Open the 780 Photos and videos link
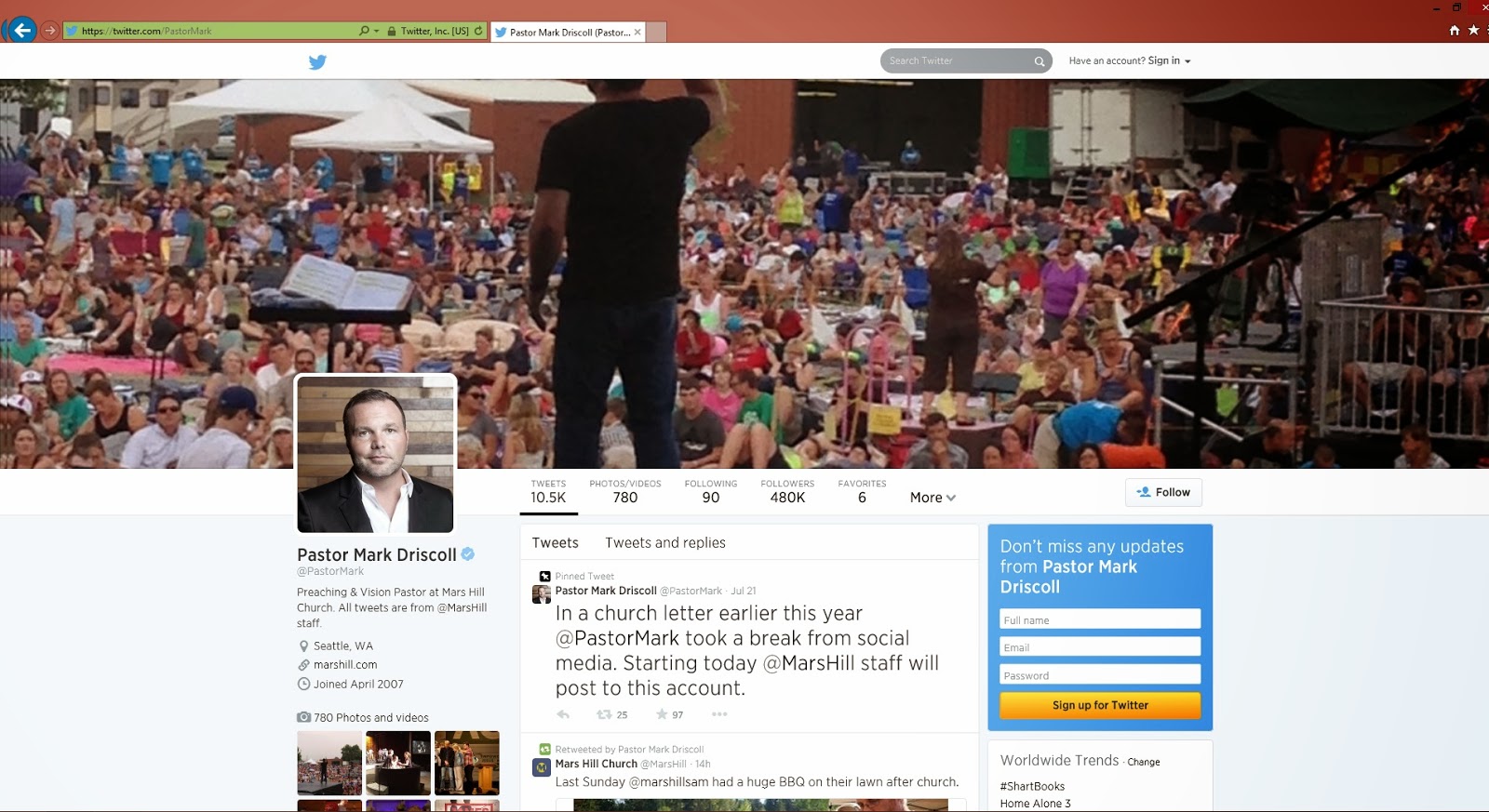This screenshot has height=812, width=1489. pos(371,717)
